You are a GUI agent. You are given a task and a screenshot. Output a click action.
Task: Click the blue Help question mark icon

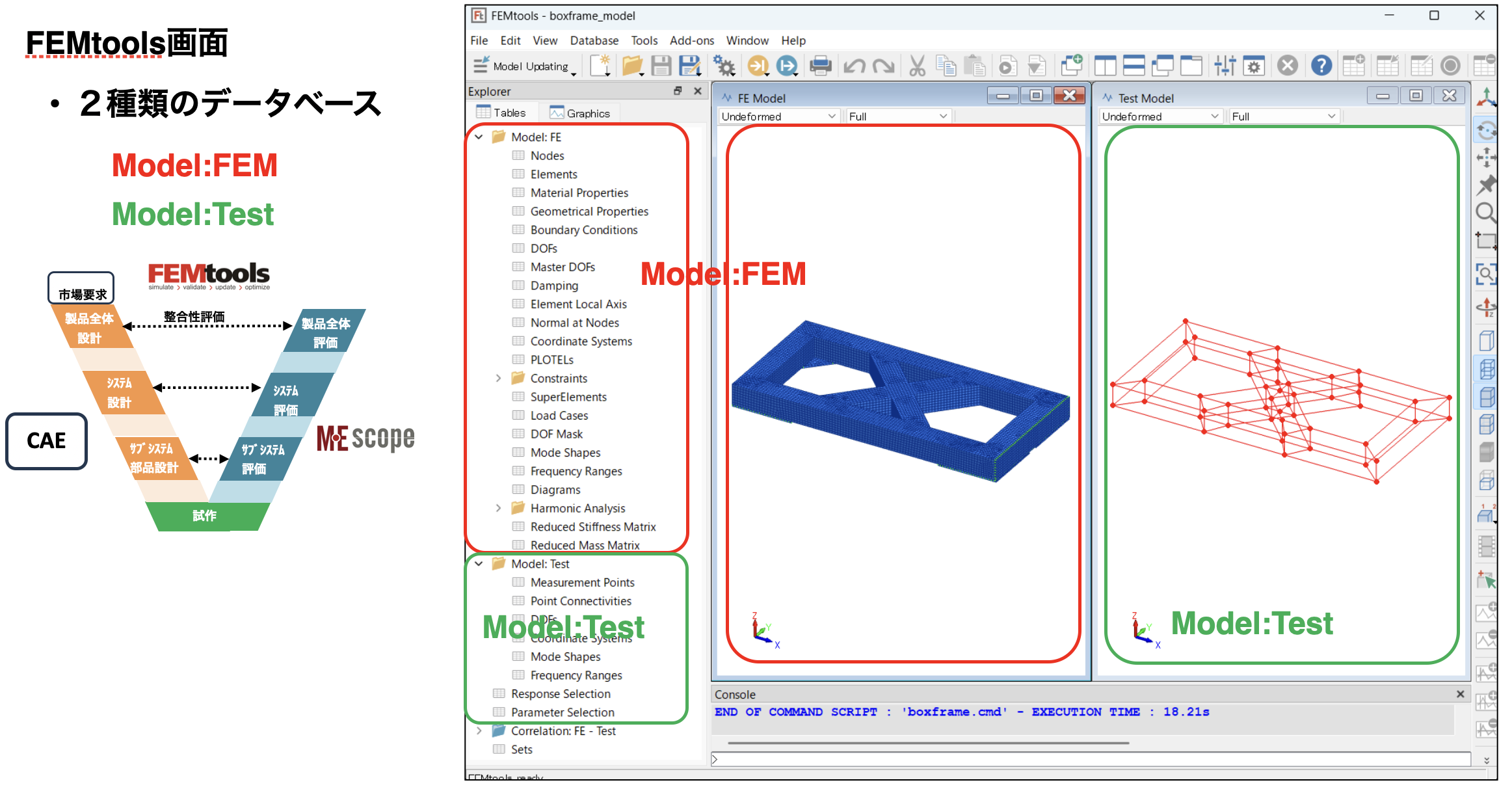coord(1321,66)
